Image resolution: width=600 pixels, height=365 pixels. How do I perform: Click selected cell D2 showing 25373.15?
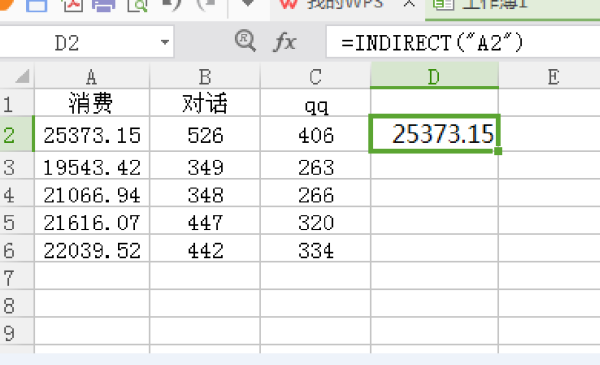pyautogui.click(x=434, y=134)
